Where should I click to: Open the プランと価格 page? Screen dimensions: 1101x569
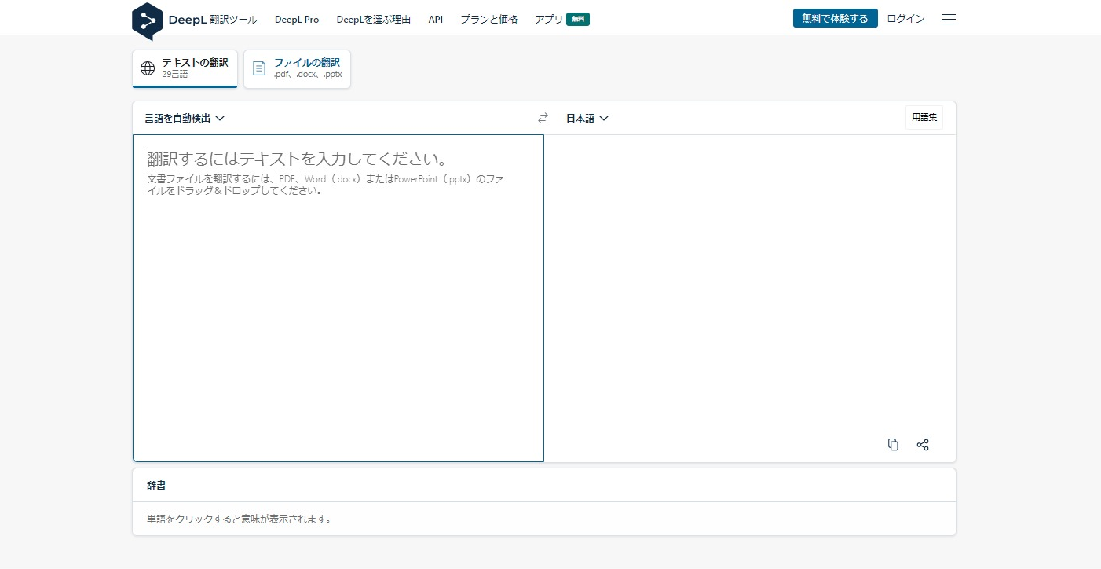coord(489,19)
